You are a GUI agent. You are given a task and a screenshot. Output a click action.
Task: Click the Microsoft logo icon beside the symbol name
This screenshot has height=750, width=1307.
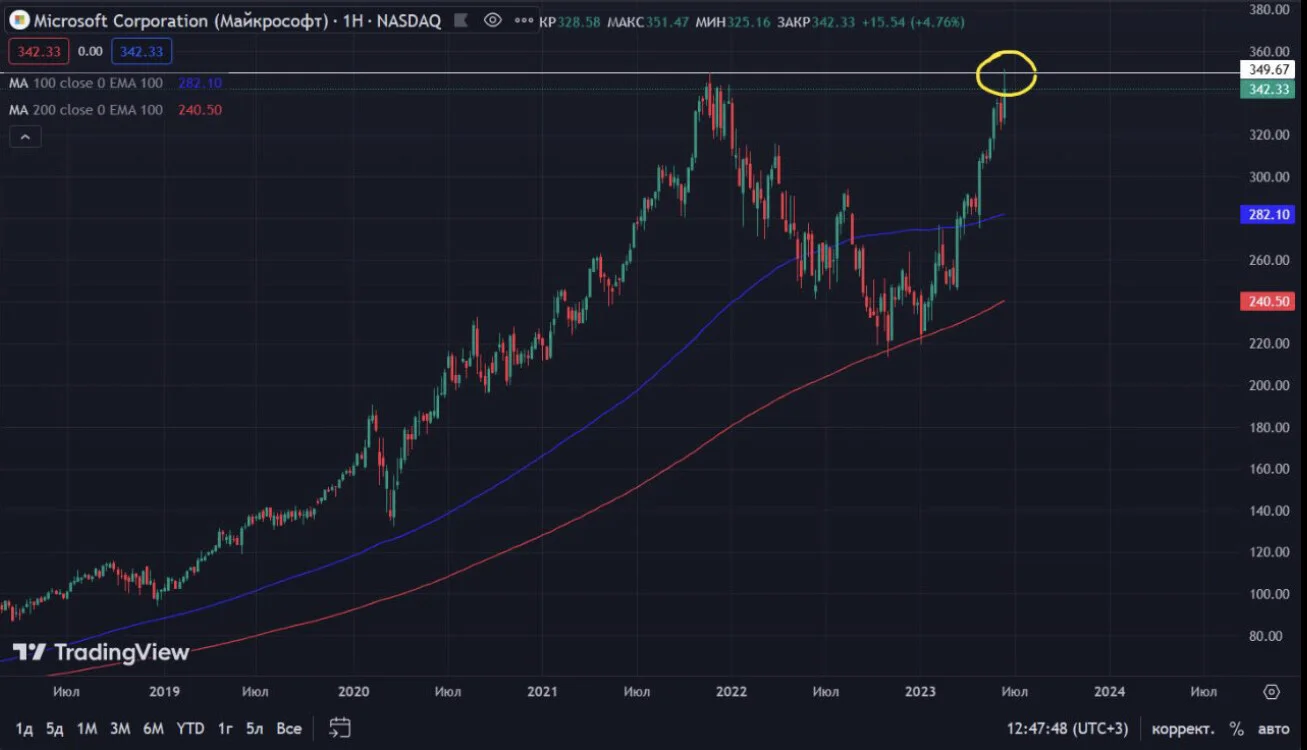pos(19,20)
